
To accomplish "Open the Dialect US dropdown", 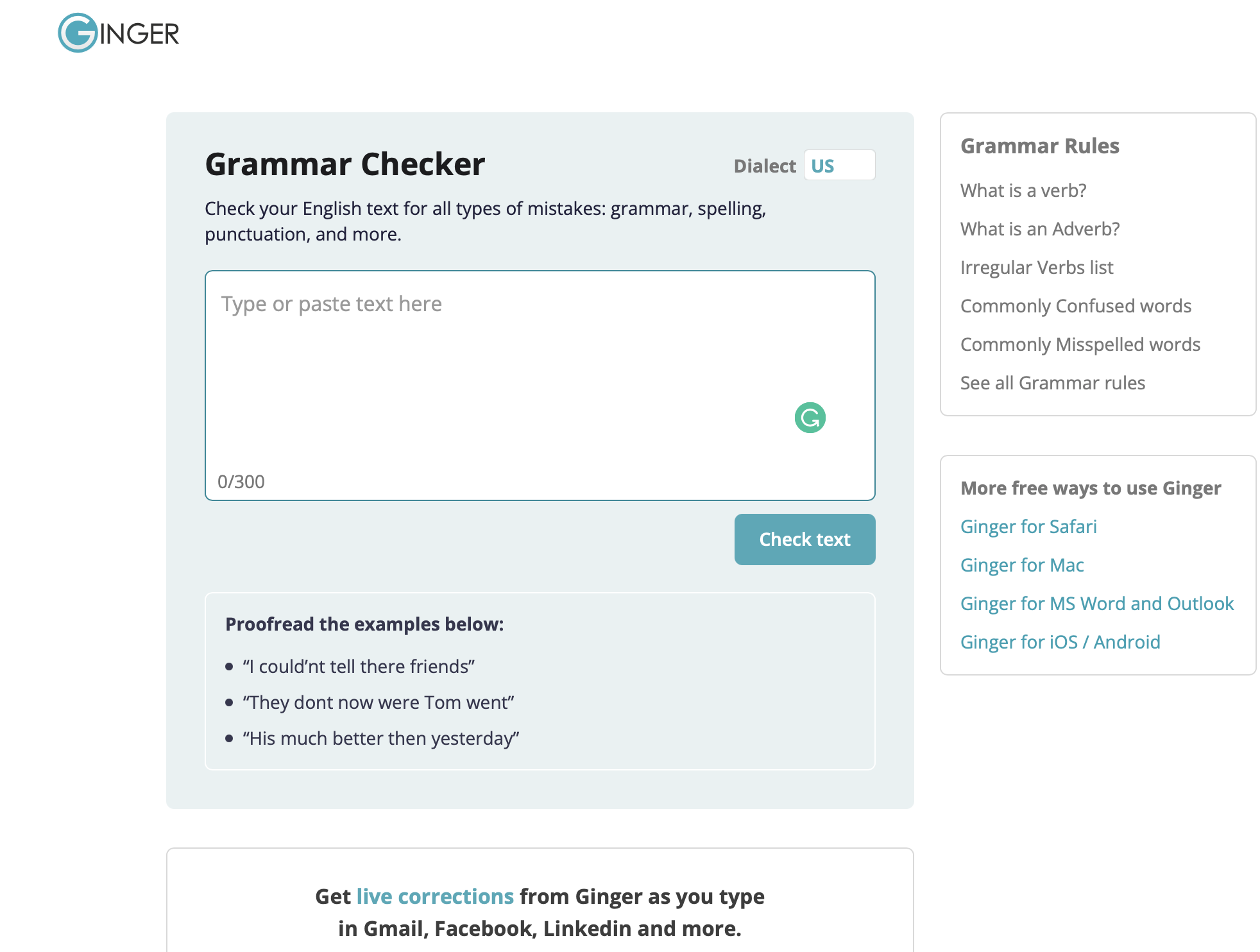I will click(x=839, y=166).
